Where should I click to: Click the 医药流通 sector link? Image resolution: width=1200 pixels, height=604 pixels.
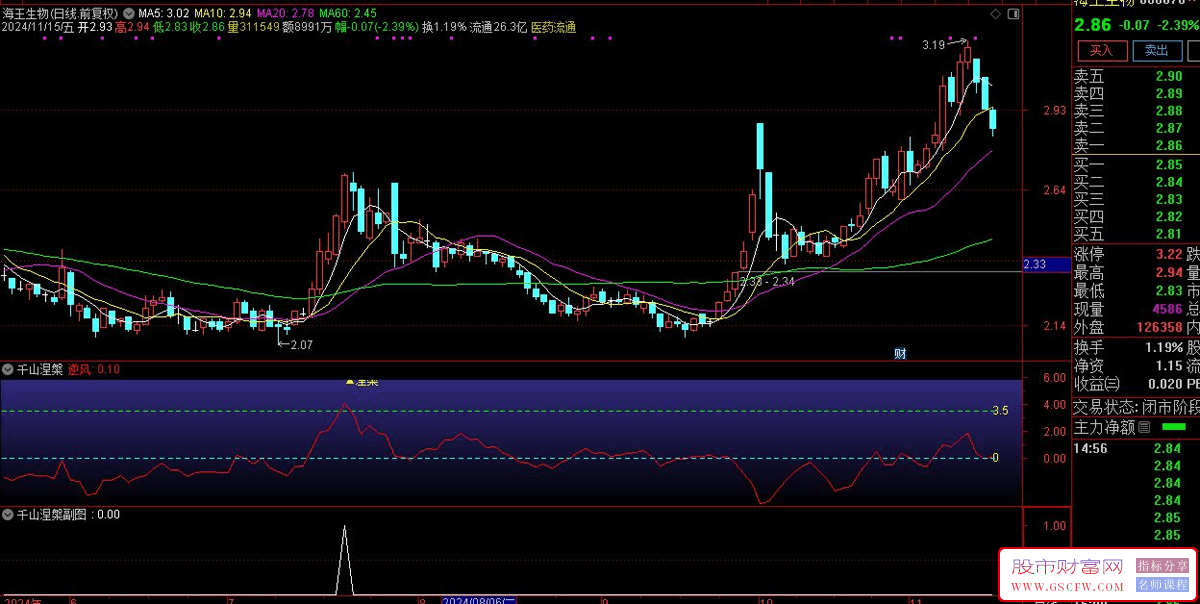553,27
